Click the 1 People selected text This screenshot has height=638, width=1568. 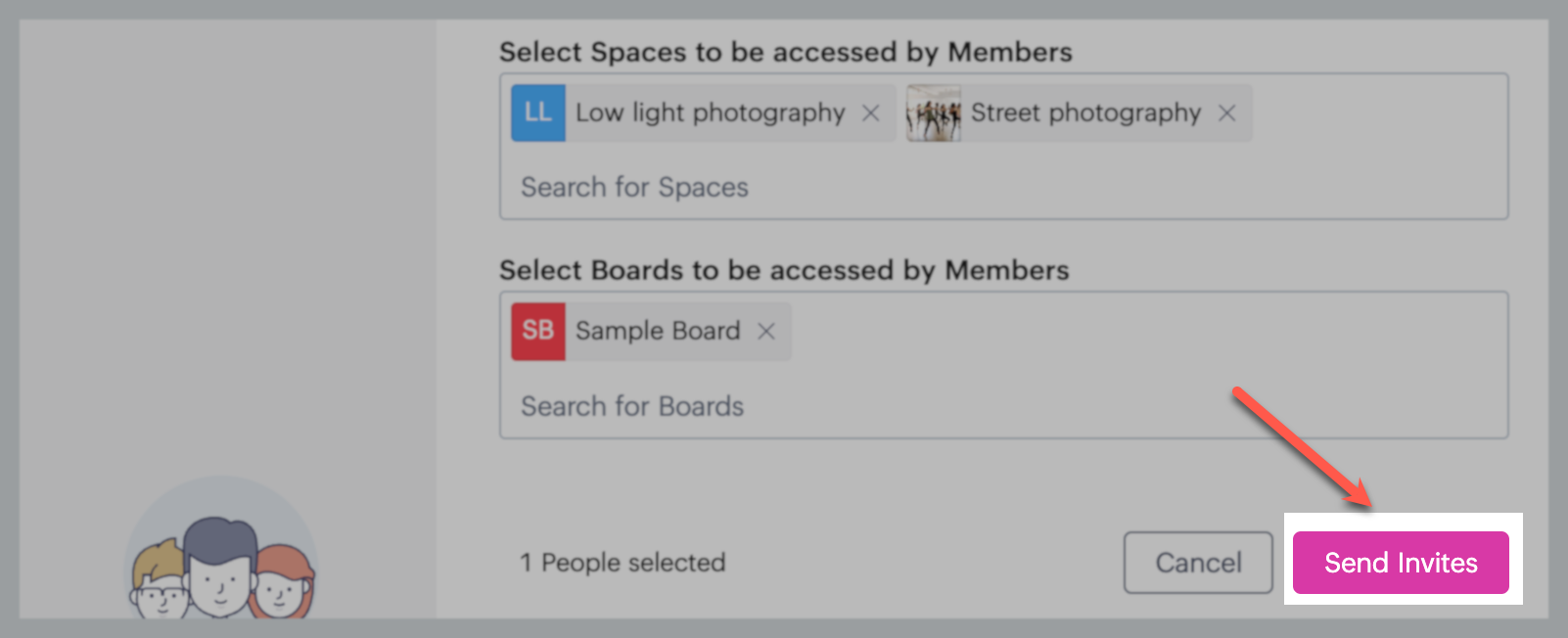tap(623, 563)
